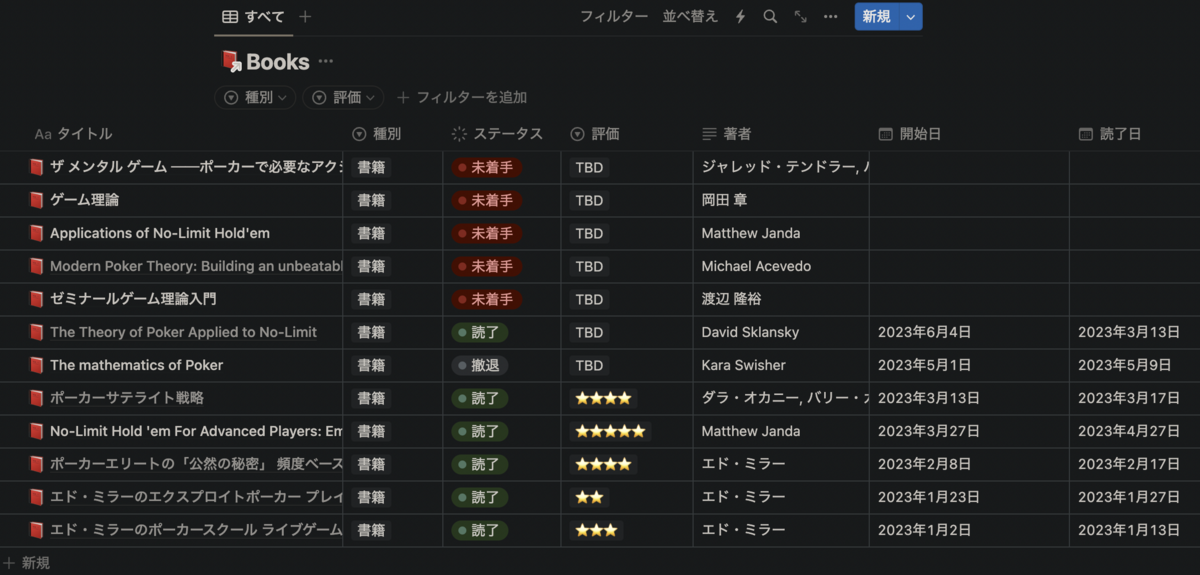Open the 評価 filter dropdown
This screenshot has width=1200, height=575.
click(x=343, y=97)
